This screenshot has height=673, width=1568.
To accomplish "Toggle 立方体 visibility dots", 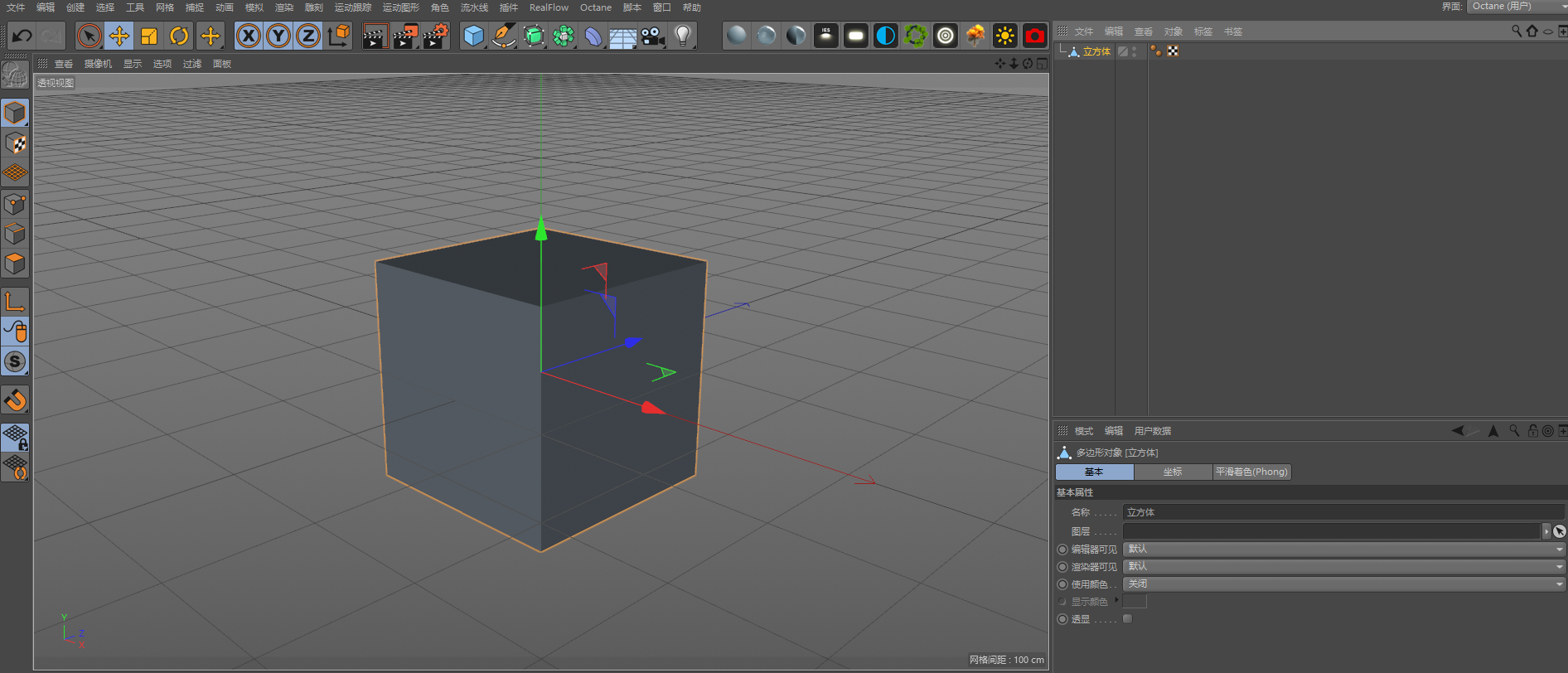I will point(1135,51).
